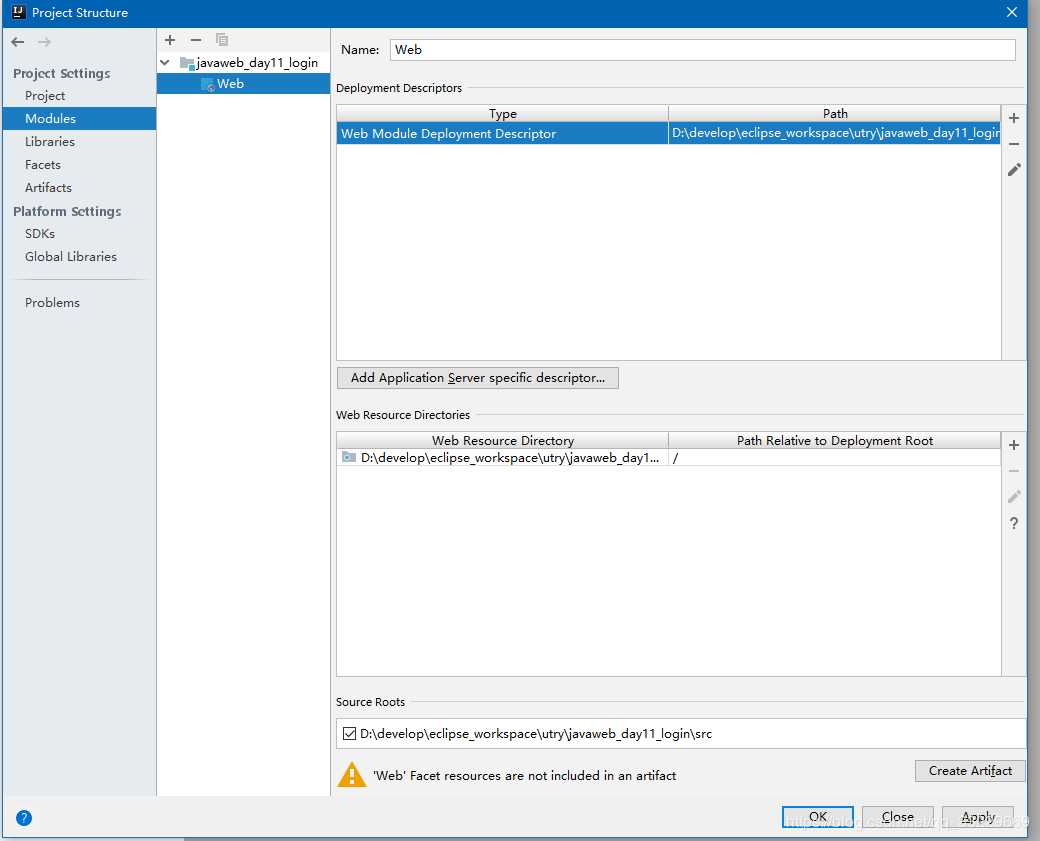Close the Project Structure dialog window
The height and width of the screenshot is (841, 1040).
(x=1011, y=12)
